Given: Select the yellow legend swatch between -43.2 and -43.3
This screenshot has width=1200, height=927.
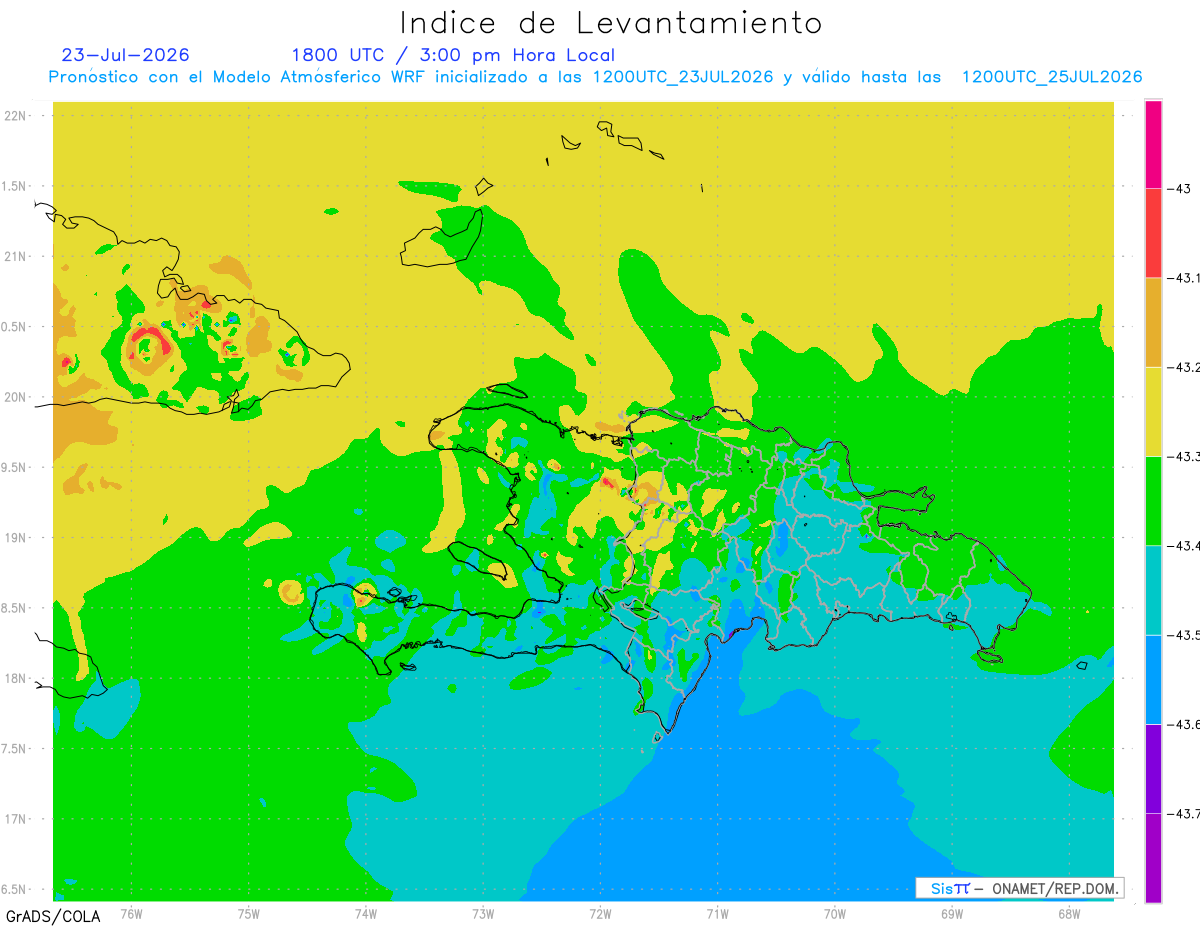Looking at the screenshot, I should (x=1153, y=411).
